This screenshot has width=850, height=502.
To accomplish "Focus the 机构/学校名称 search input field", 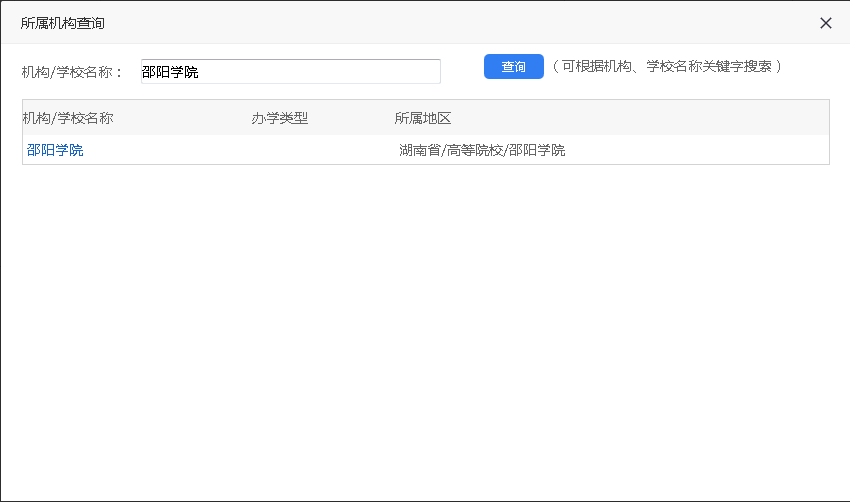I will (290, 71).
